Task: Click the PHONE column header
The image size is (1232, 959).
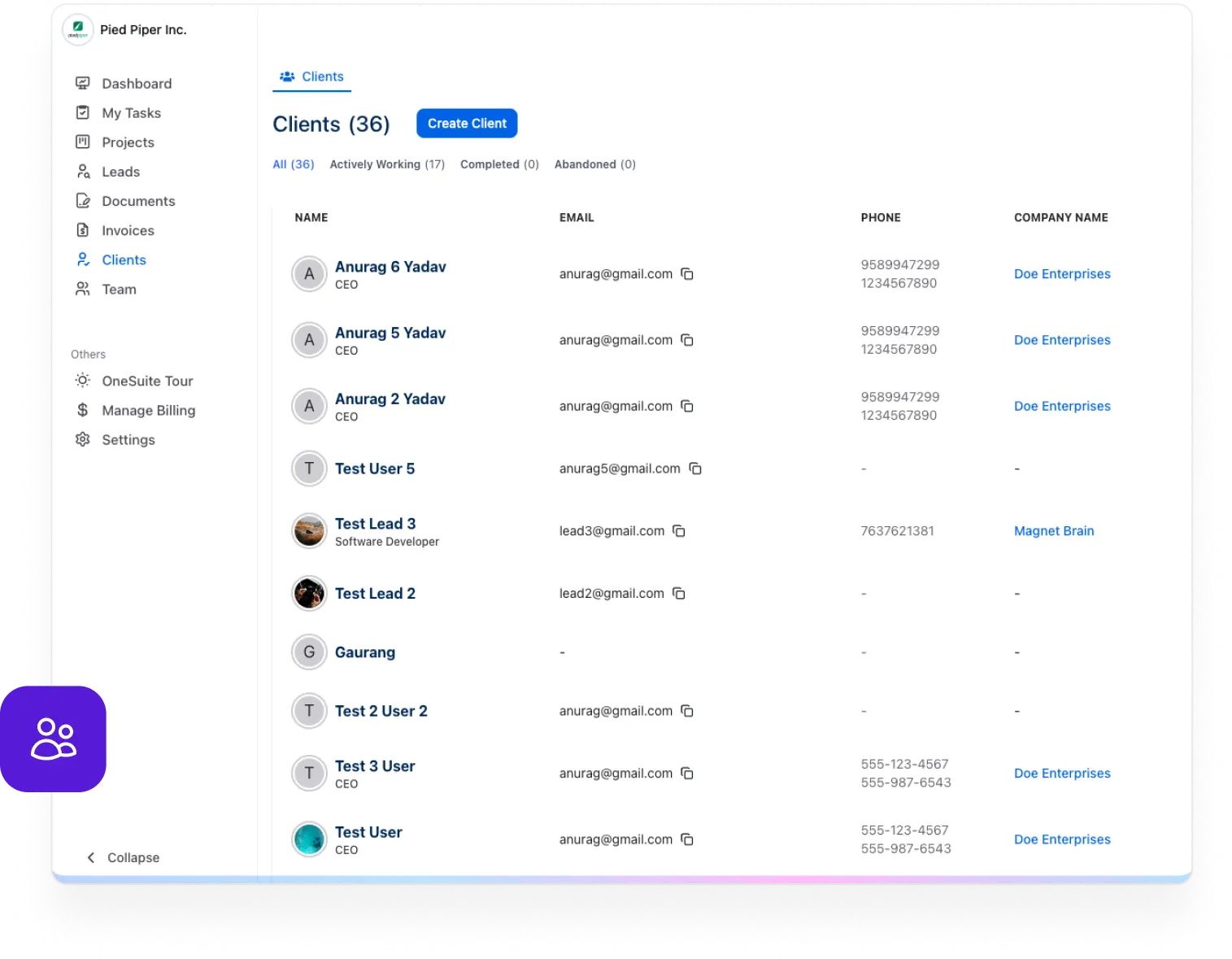Action: pyautogui.click(x=881, y=217)
